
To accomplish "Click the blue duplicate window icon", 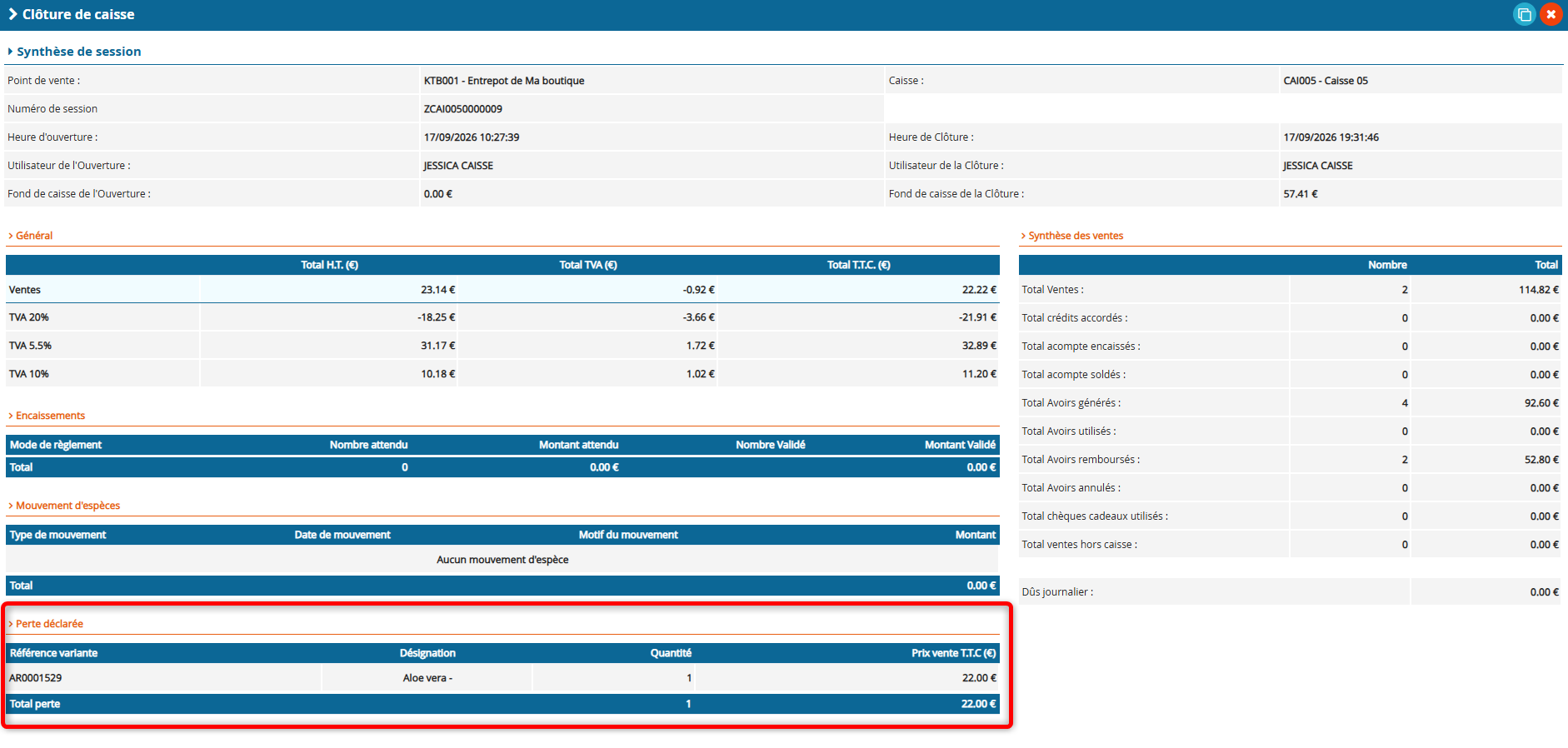I will pos(1524,14).
